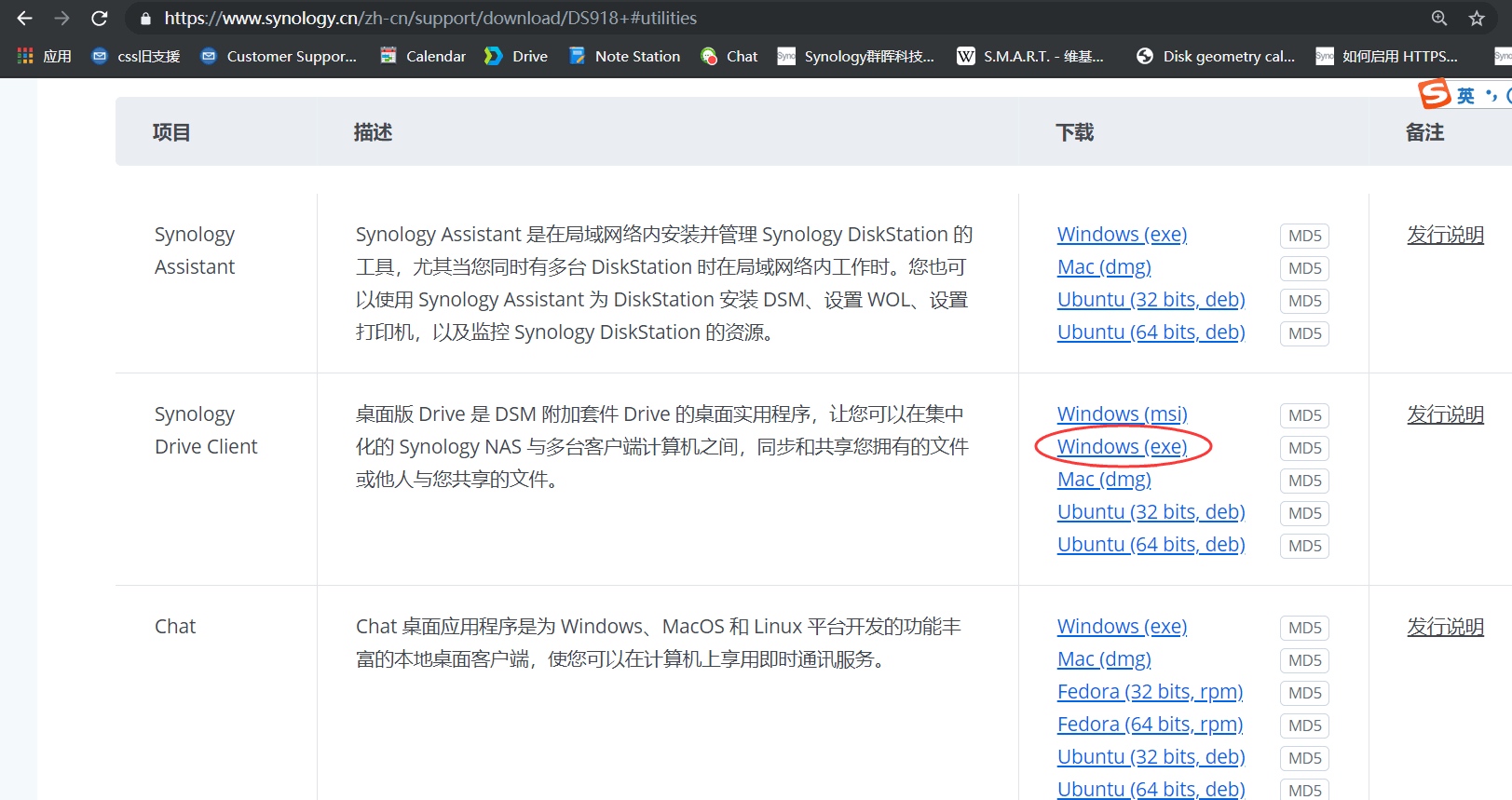Show MD5 for Chat Windows (exe)
This screenshot has width=1512, height=800.
pyautogui.click(x=1304, y=628)
